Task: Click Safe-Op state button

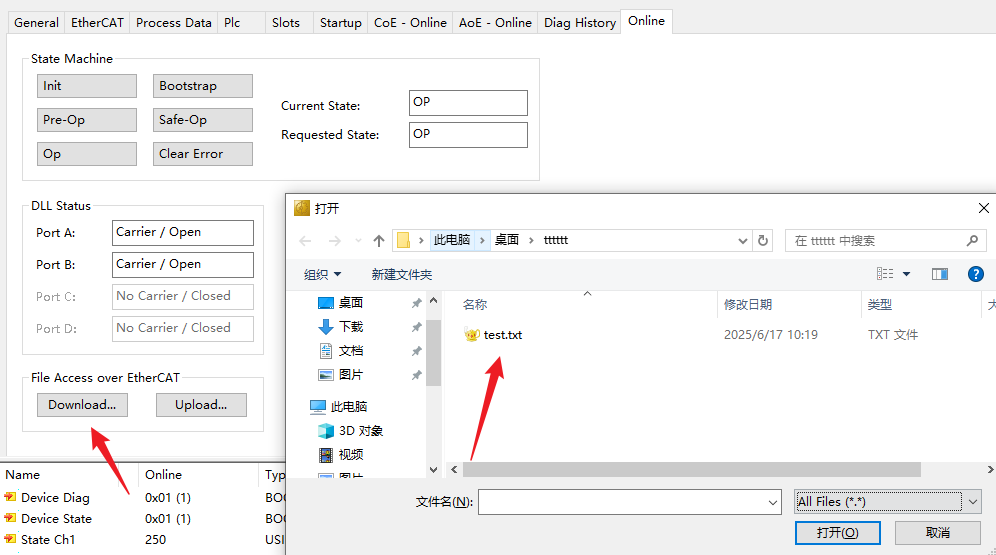Action: click(203, 119)
